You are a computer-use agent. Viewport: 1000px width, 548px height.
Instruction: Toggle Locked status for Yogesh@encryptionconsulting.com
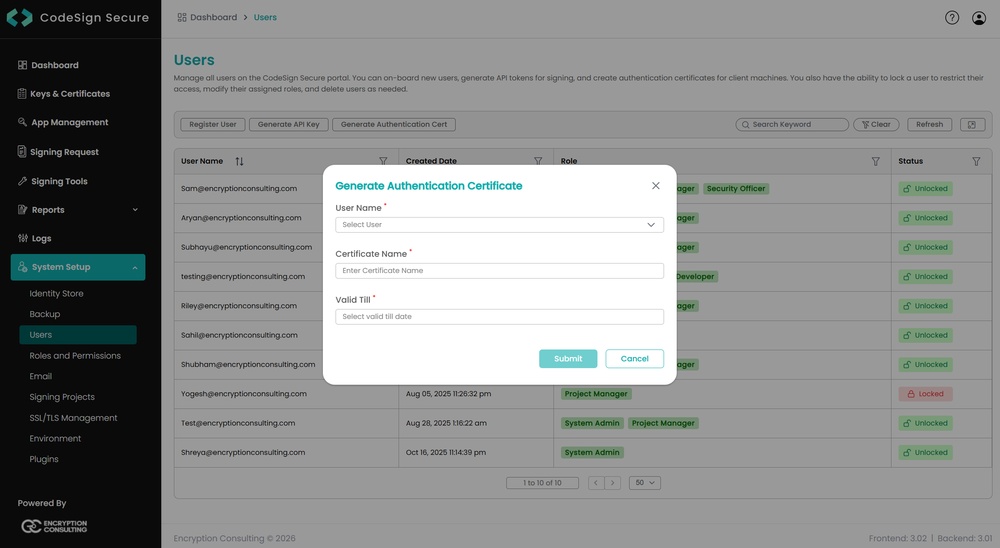925,394
